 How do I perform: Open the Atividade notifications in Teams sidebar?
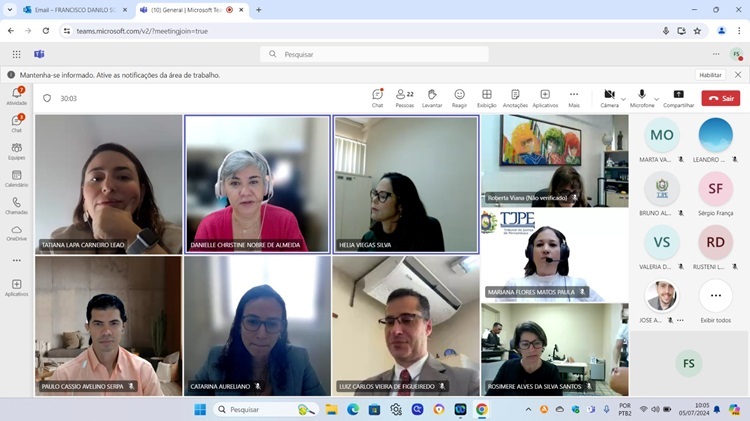[x=17, y=96]
